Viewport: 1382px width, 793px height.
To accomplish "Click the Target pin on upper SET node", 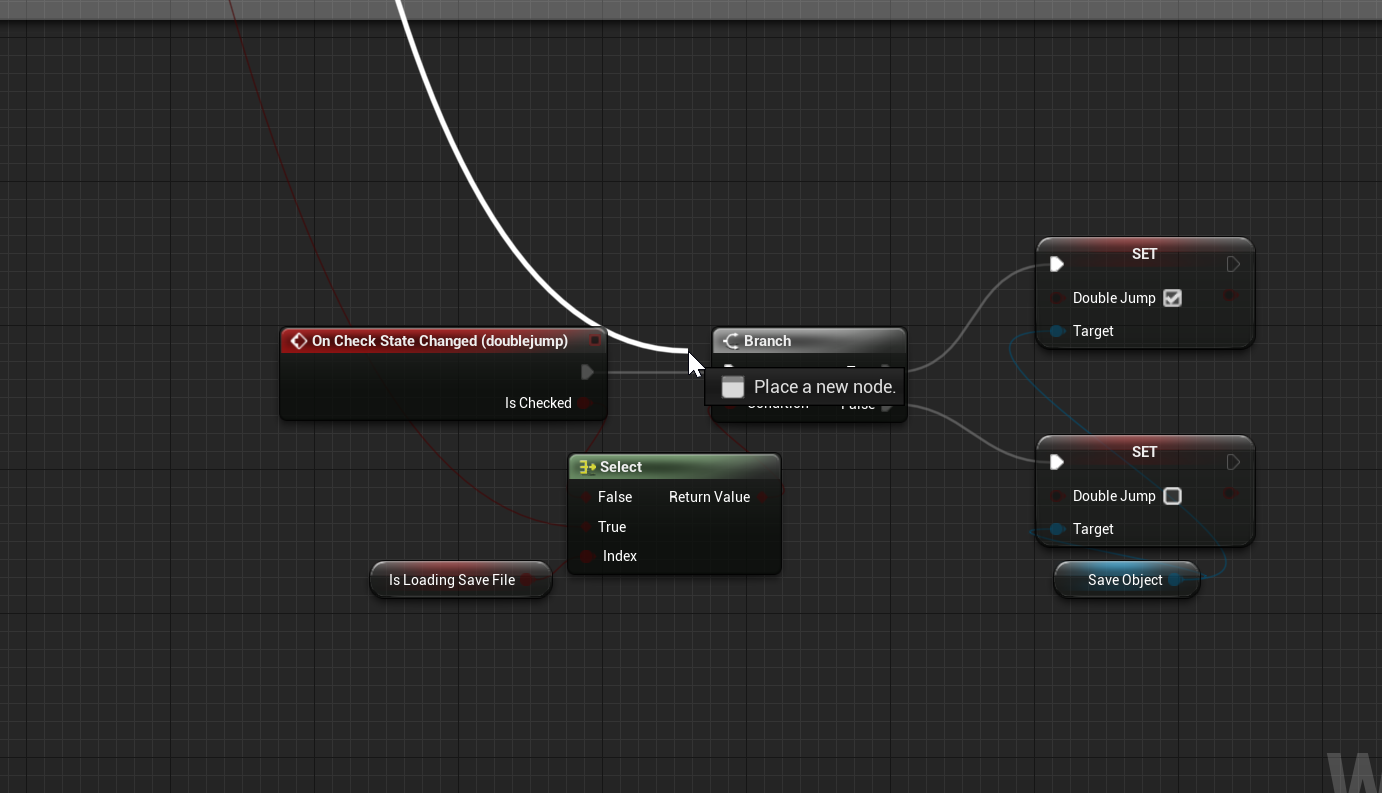I will click(x=1057, y=331).
